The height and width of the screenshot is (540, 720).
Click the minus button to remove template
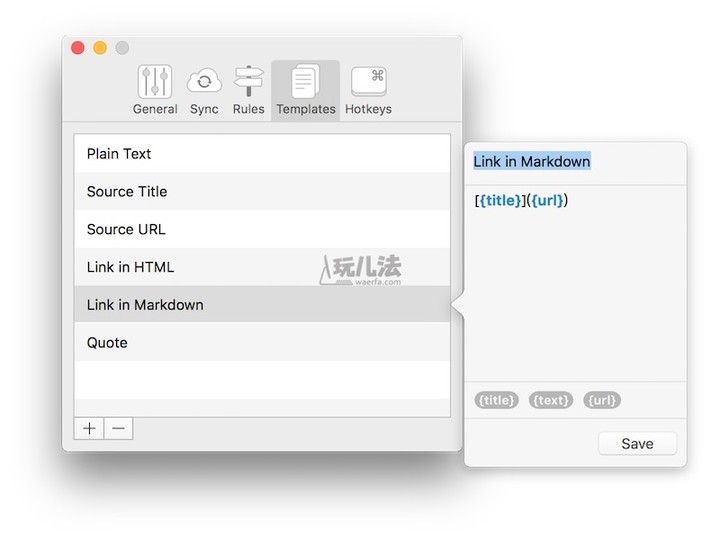[118, 428]
